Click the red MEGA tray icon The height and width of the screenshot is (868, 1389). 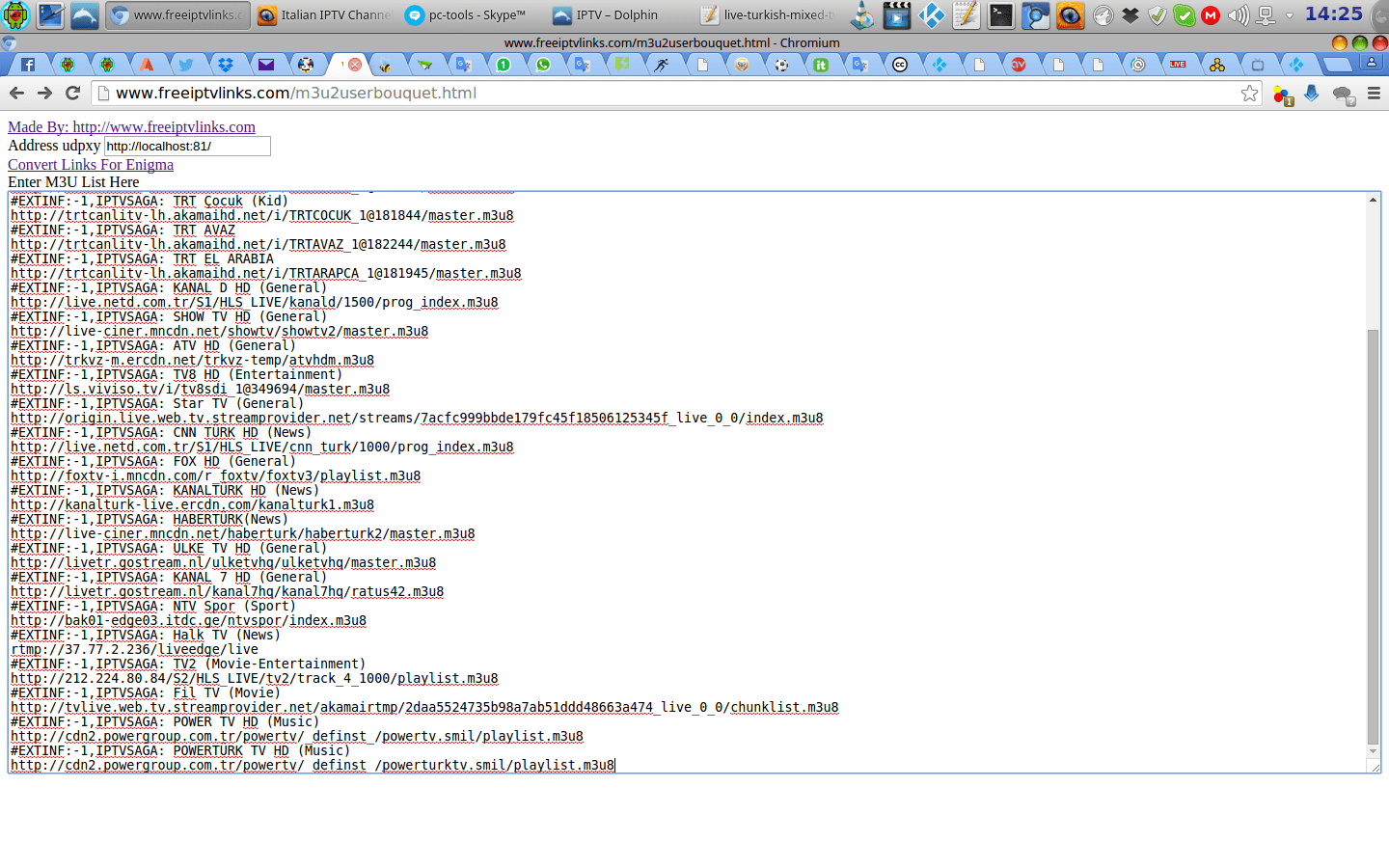coord(1211,14)
